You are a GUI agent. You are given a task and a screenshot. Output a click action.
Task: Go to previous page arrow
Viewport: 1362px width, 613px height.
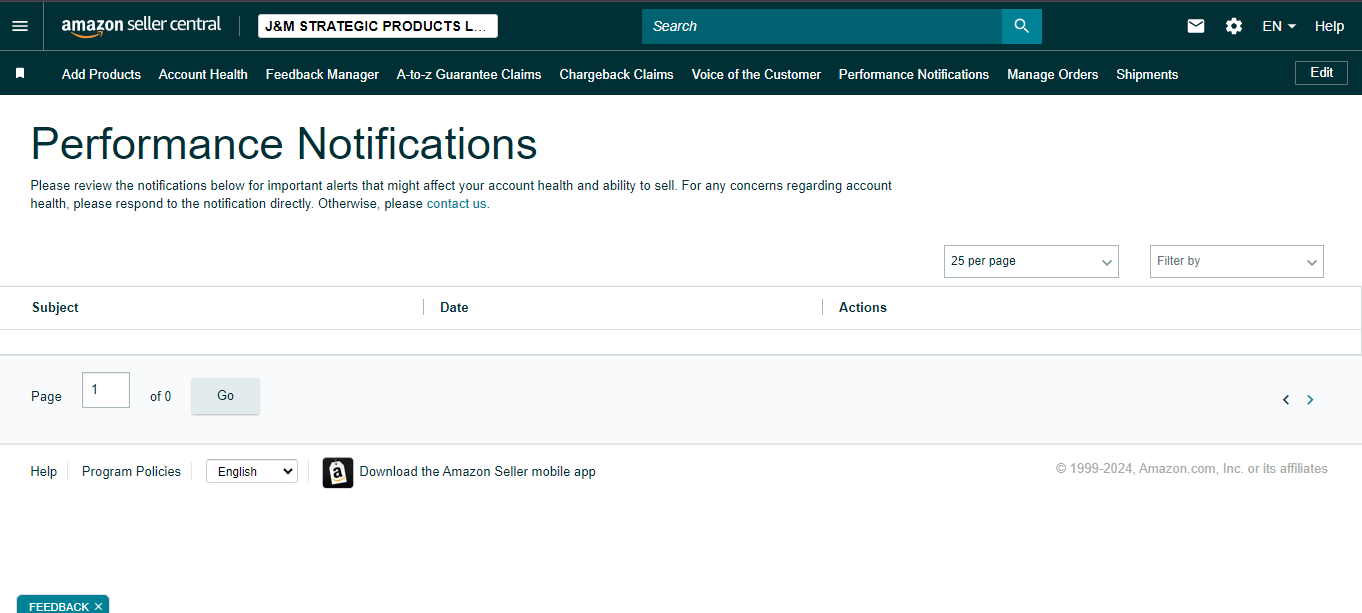pos(1286,400)
